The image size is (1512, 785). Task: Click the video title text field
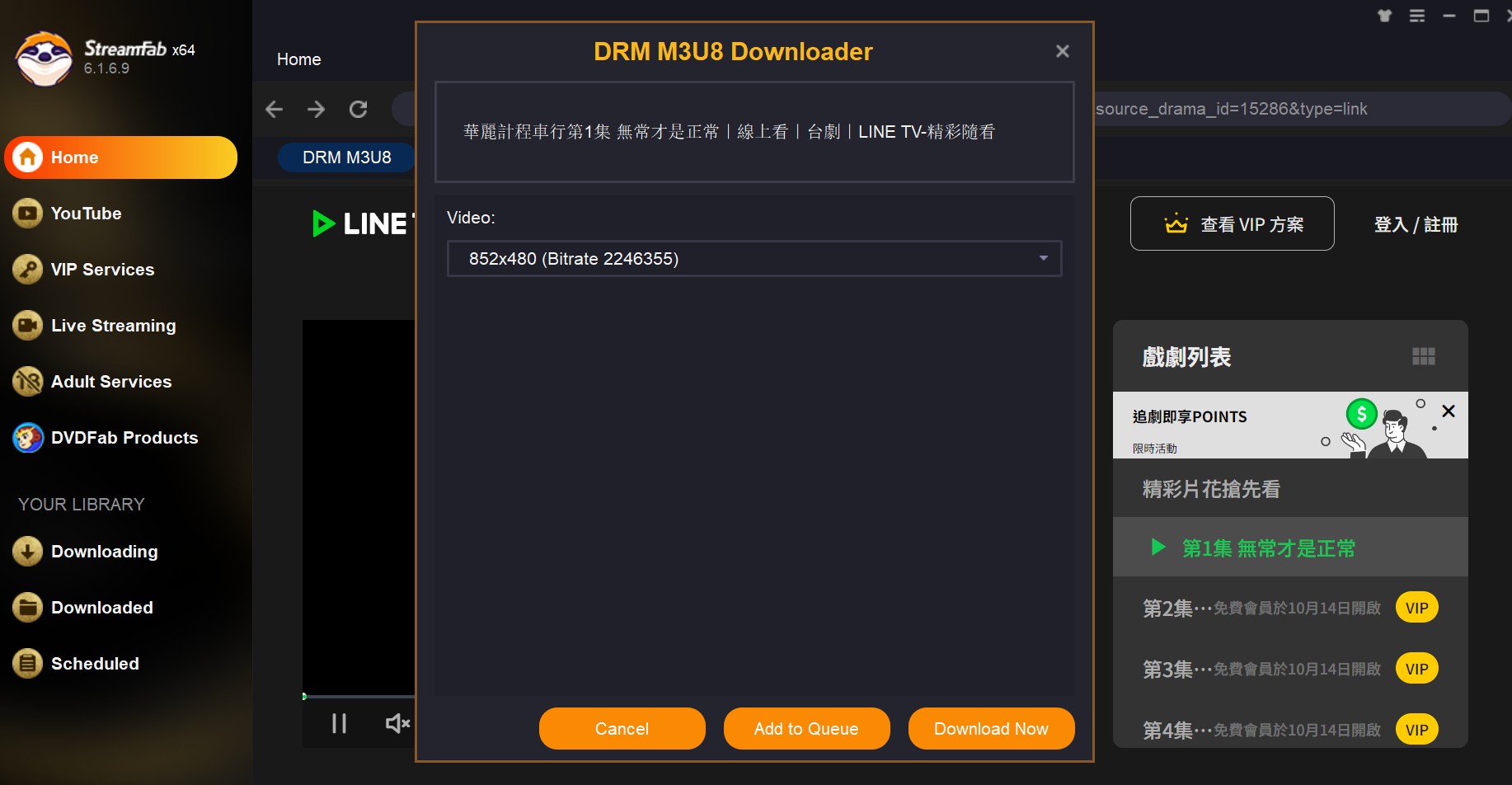click(x=754, y=132)
